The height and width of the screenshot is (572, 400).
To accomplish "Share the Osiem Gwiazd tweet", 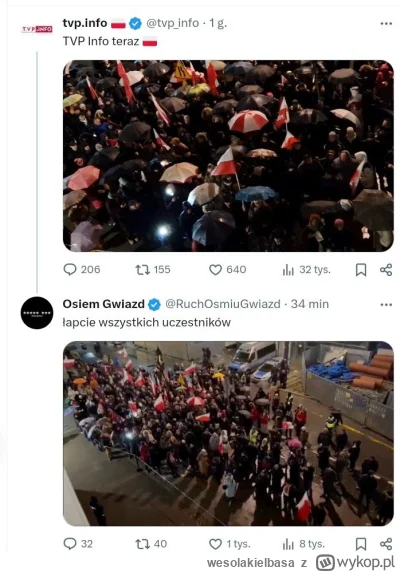I will click(386, 544).
